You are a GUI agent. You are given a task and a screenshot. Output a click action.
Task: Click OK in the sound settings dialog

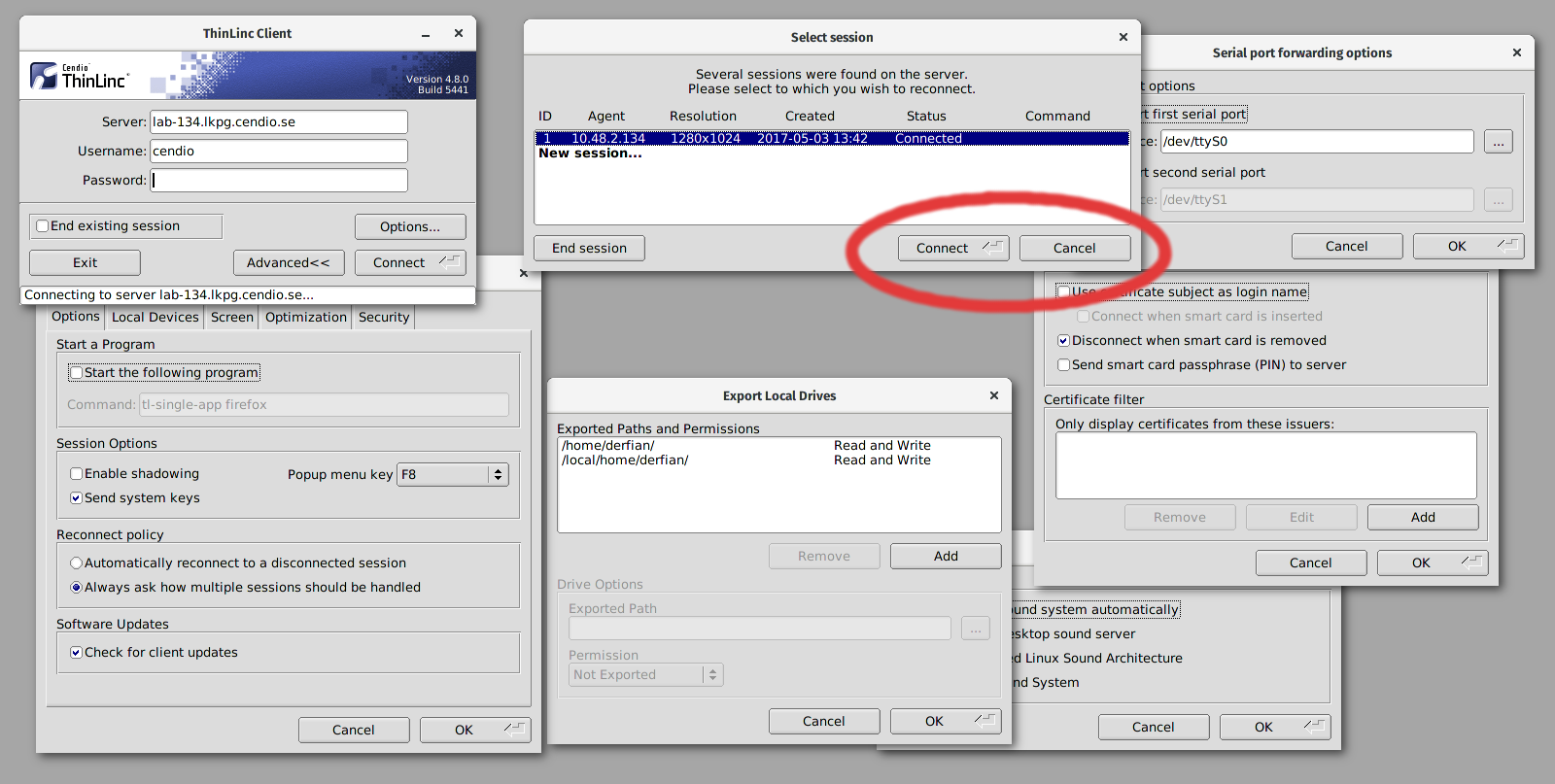point(1275,728)
